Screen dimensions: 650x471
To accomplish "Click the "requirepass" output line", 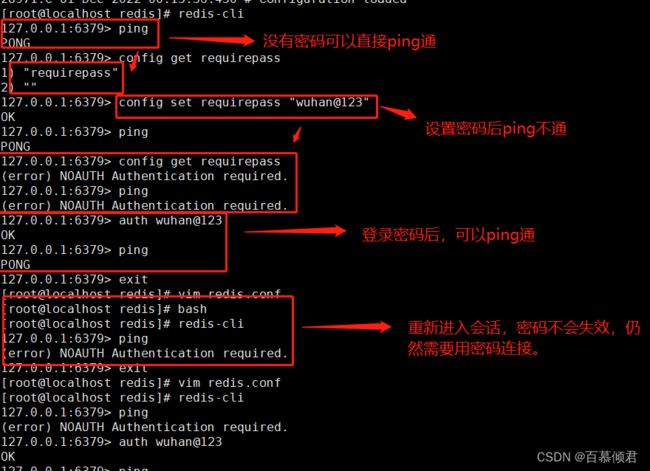I will 71,73.
